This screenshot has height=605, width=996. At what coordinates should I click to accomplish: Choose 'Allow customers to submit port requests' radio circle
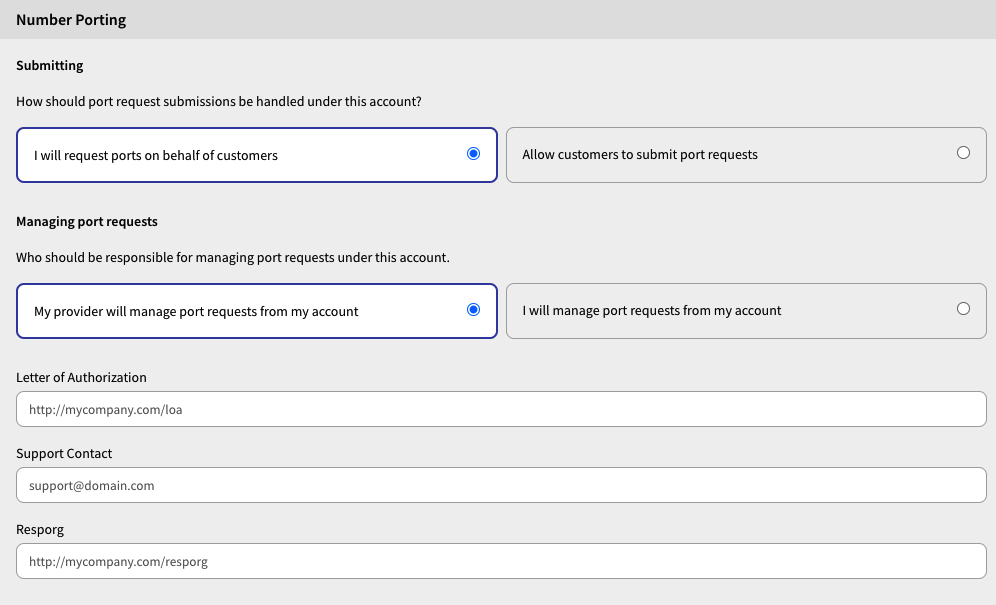click(963, 153)
